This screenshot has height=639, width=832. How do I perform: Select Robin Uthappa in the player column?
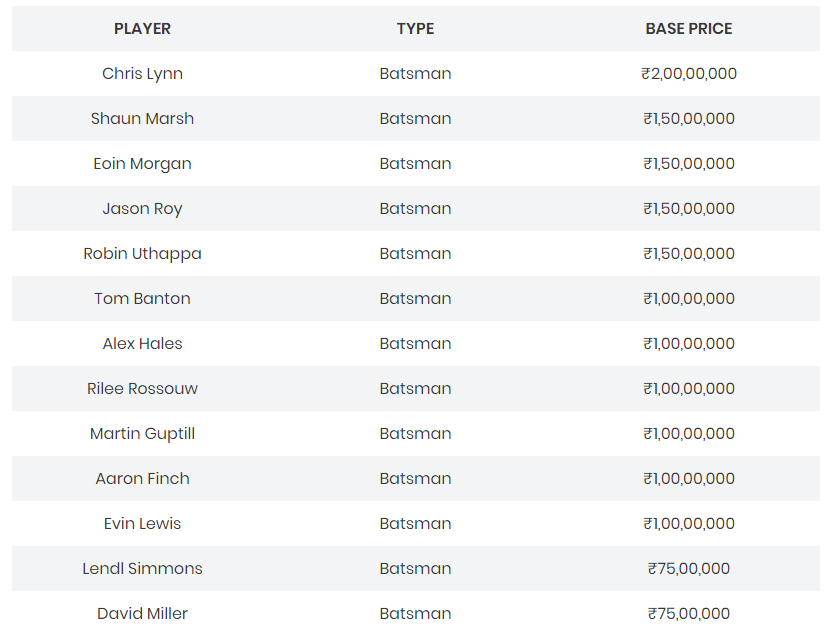142,254
